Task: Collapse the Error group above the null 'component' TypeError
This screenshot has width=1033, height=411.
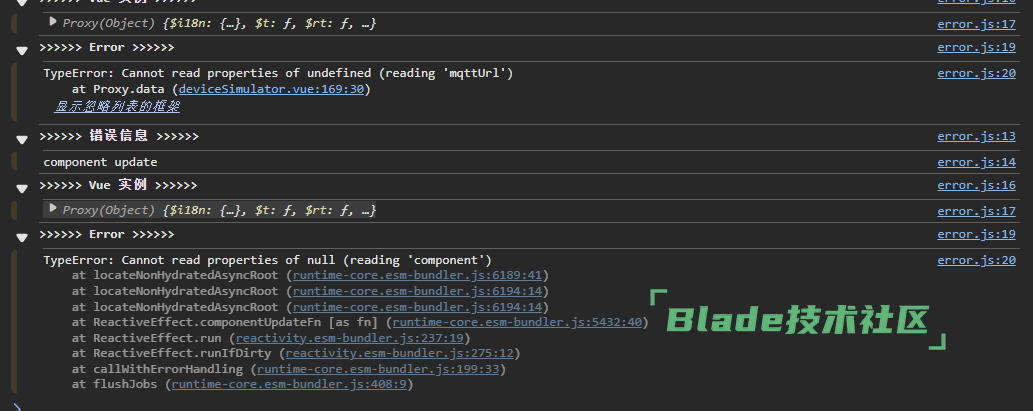Action: pyautogui.click(x=21, y=236)
